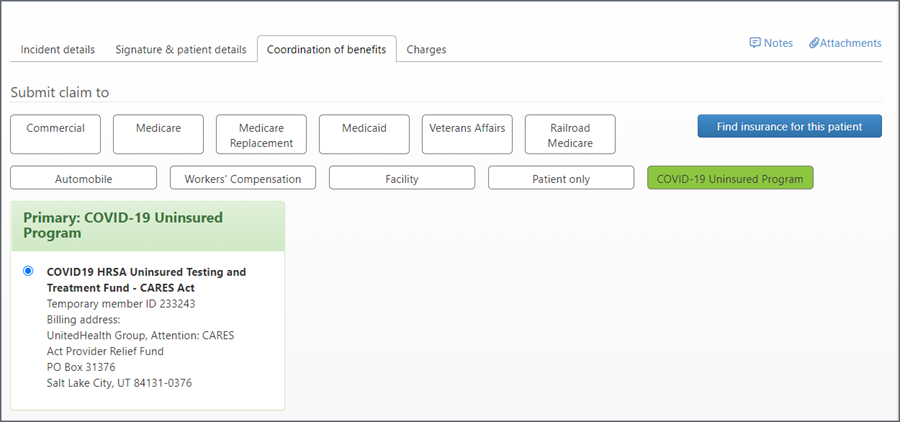This screenshot has width=900, height=422.
Task: Select Railroad Medicare button
Action: [570, 134]
